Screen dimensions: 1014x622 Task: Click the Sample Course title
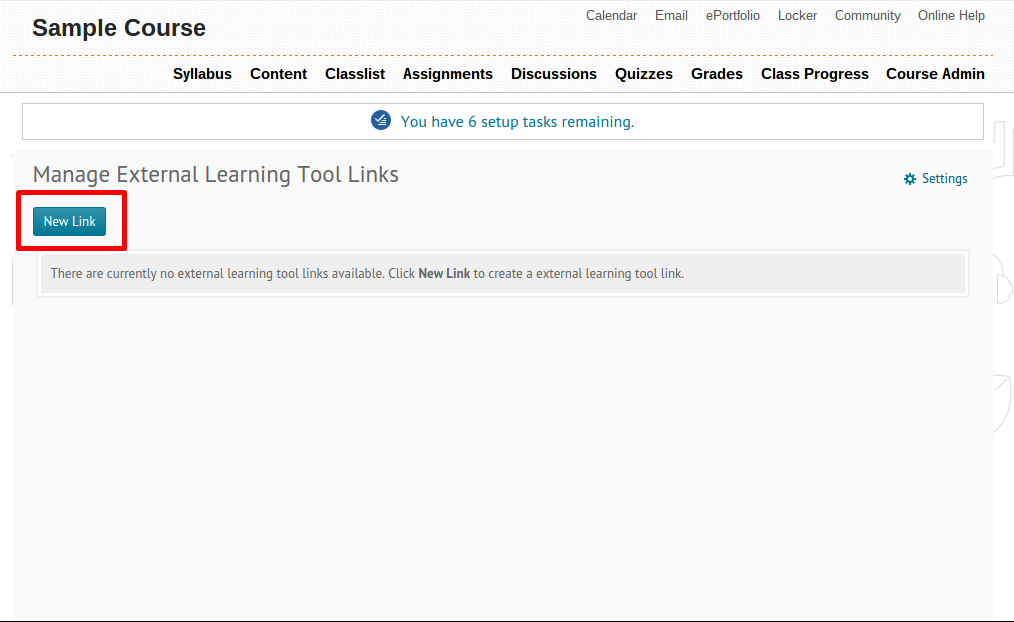tap(119, 28)
